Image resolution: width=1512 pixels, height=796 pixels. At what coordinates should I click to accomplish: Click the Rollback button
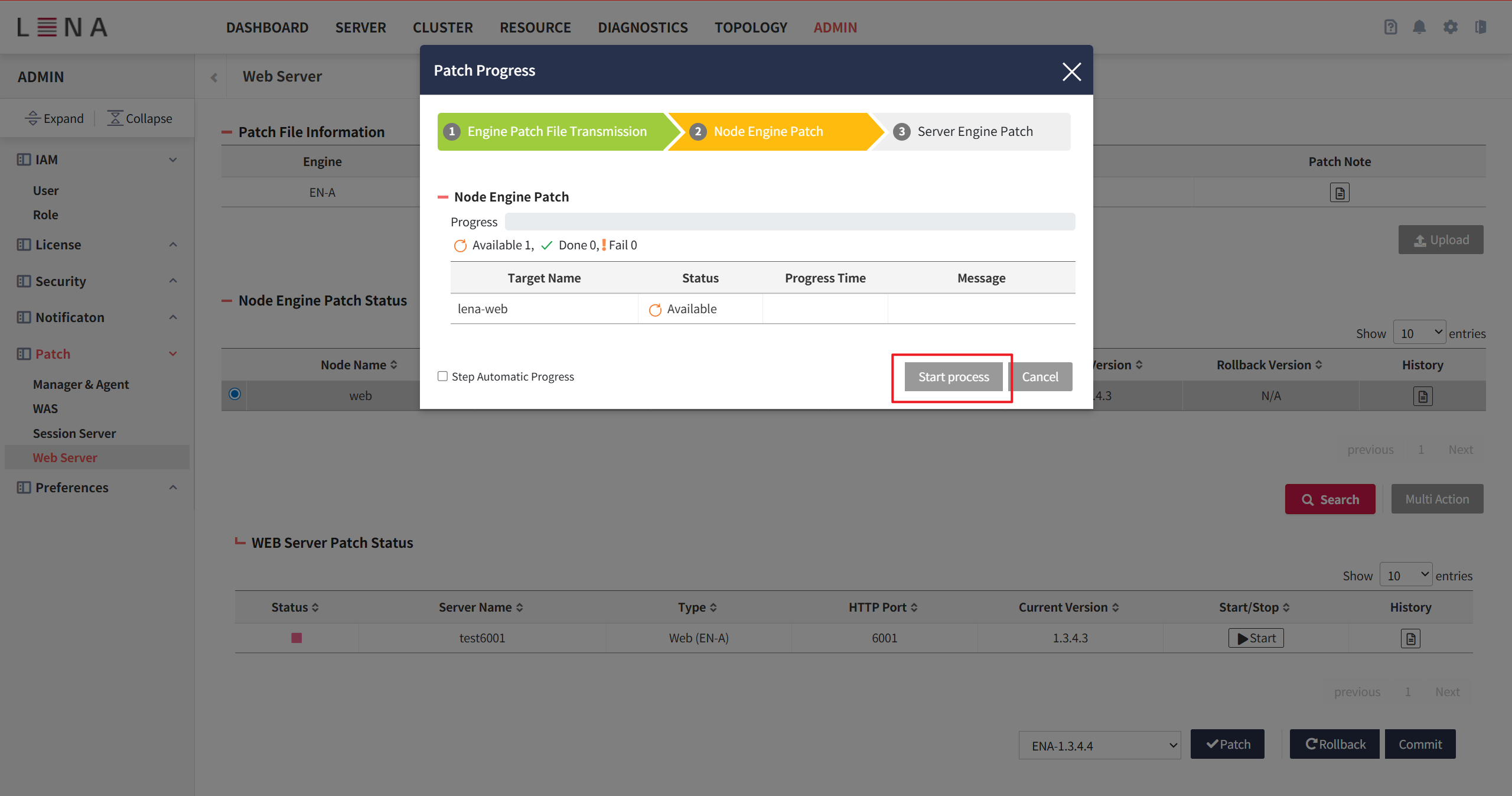[x=1335, y=745]
